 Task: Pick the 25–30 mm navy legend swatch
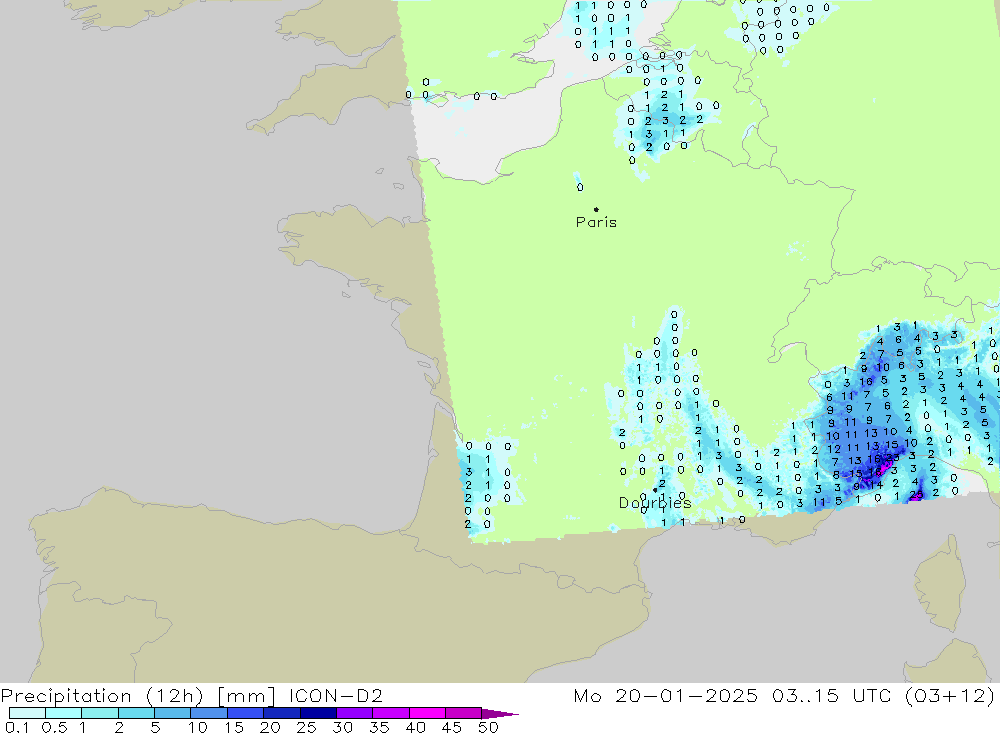coord(318,713)
